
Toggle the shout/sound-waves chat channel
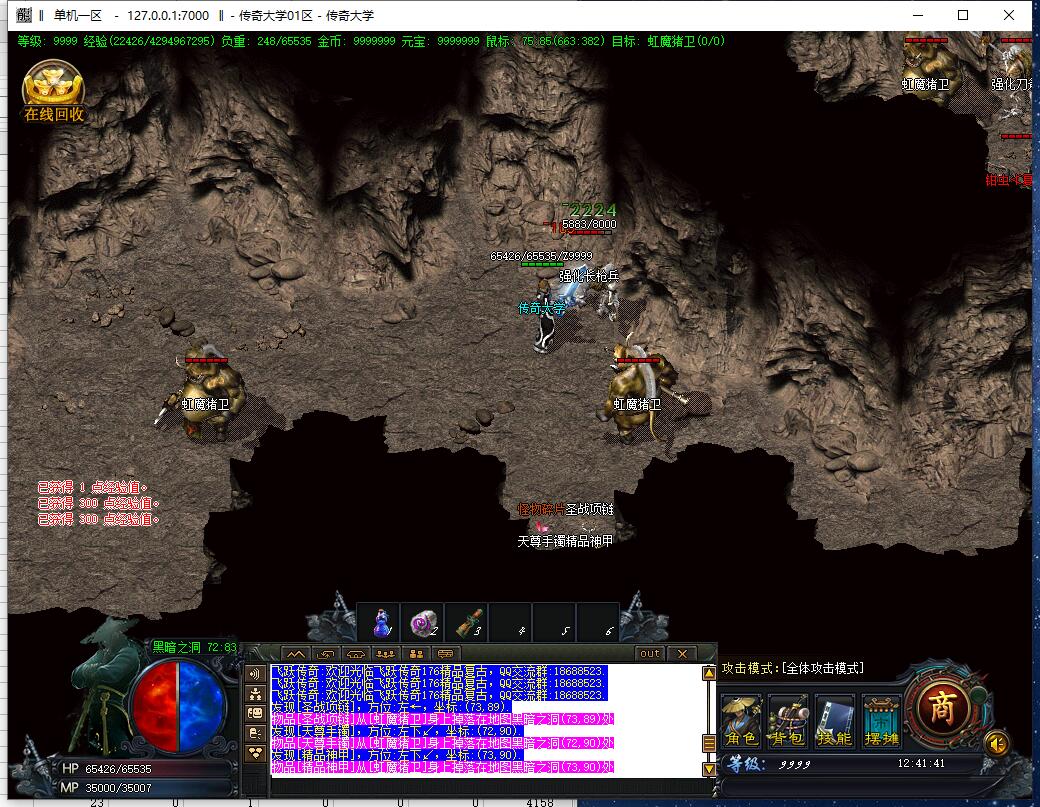255,674
